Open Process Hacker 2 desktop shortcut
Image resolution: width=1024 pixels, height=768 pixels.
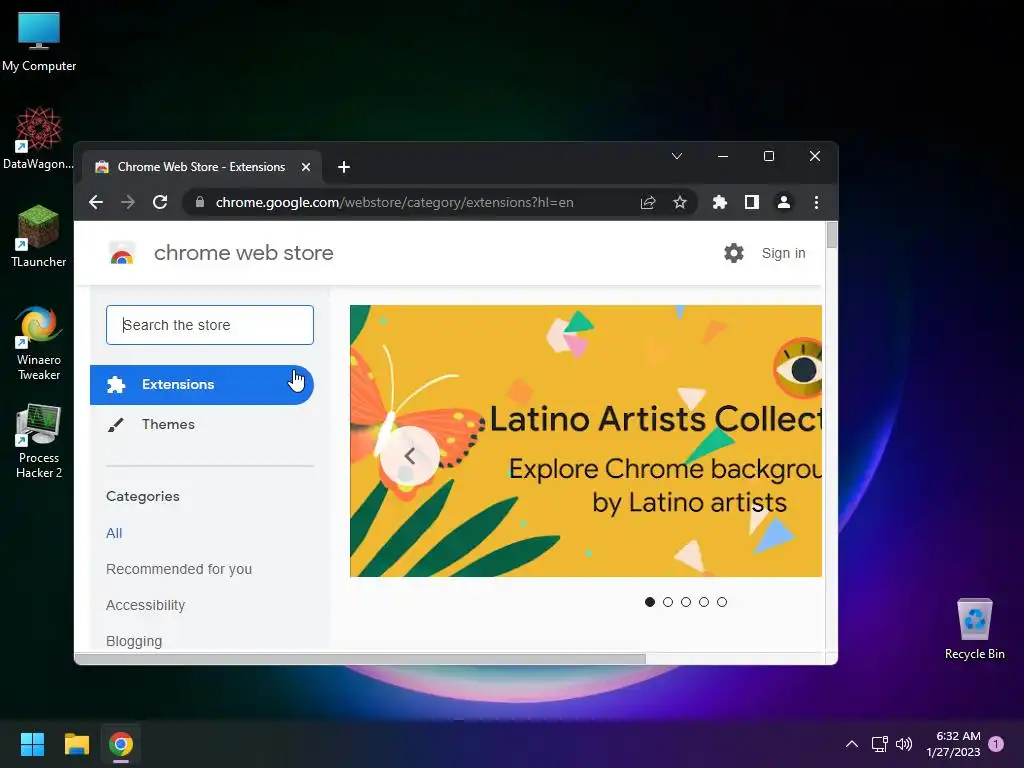[x=39, y=441]
